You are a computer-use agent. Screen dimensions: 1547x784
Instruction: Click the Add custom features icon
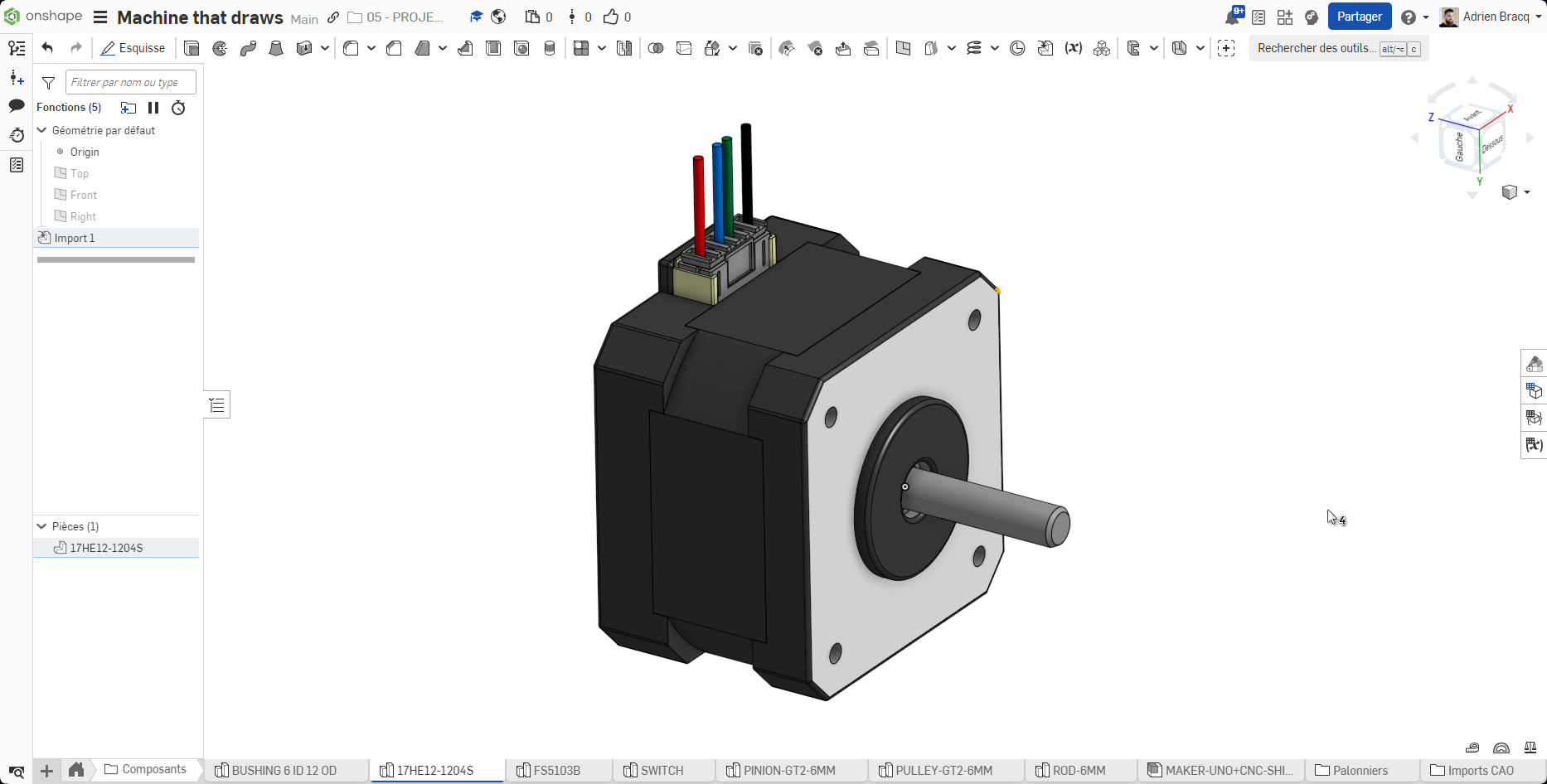[x=1226, y=48]
